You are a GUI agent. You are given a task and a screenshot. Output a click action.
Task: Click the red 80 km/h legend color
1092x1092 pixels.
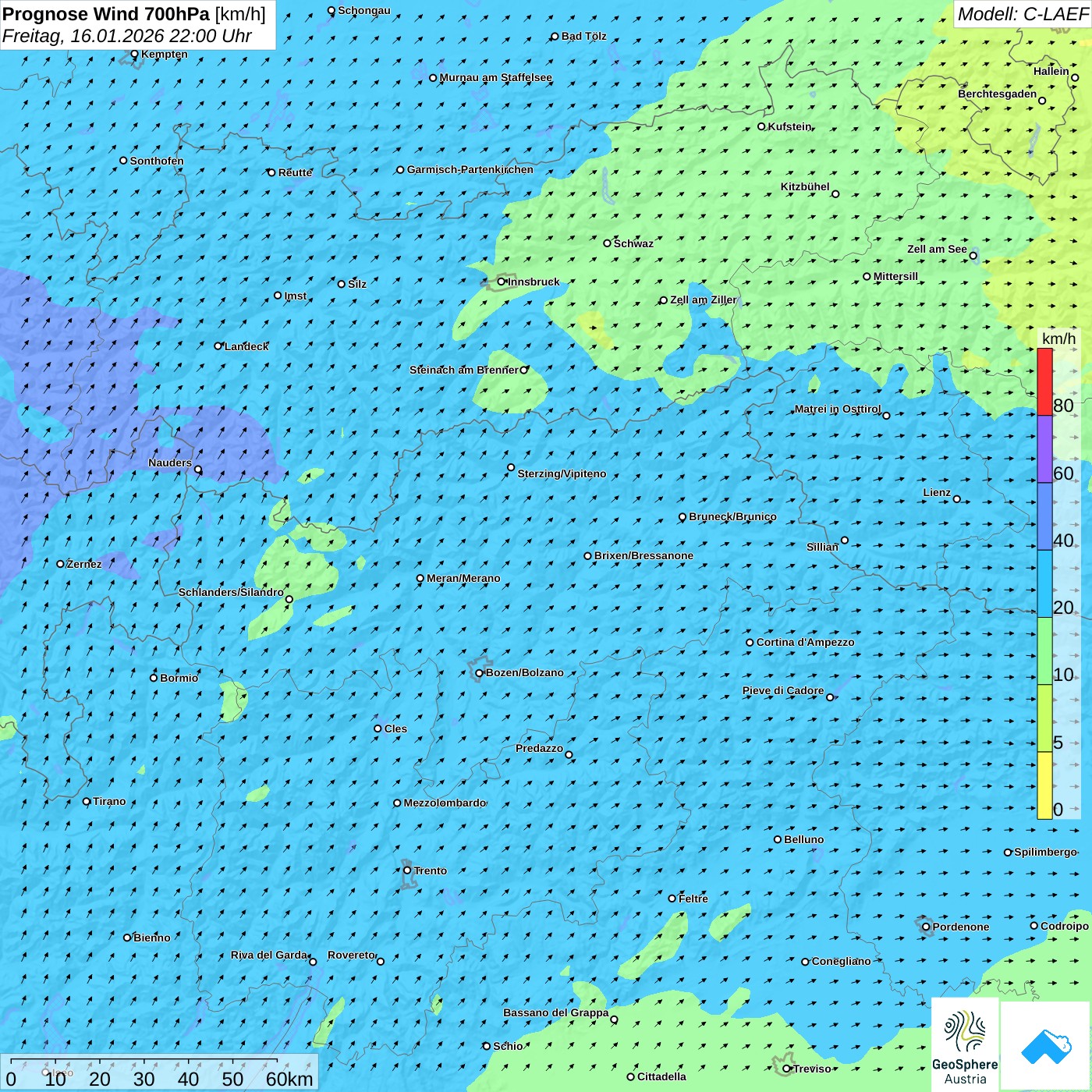(x=1044, y=381)
